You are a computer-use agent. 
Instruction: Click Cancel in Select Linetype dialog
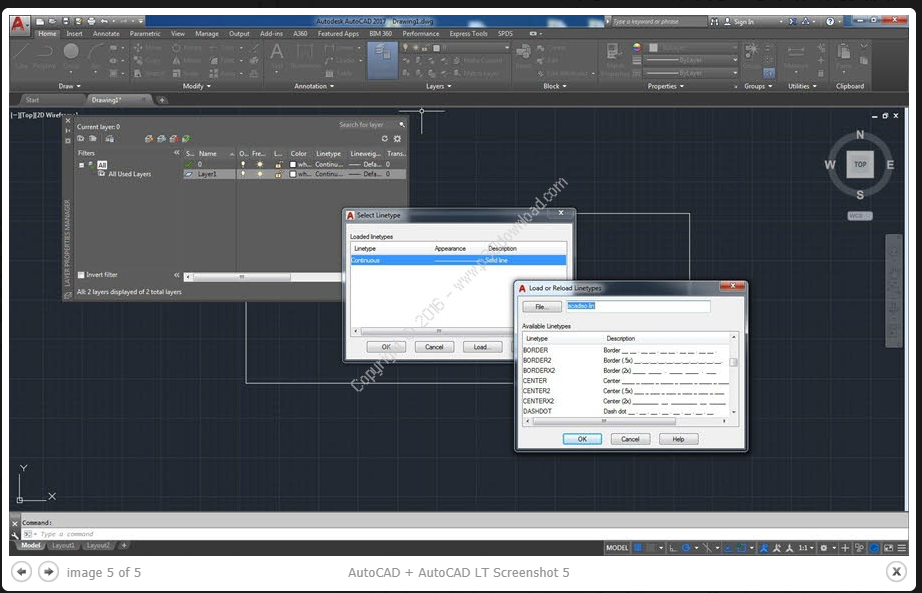434,347
